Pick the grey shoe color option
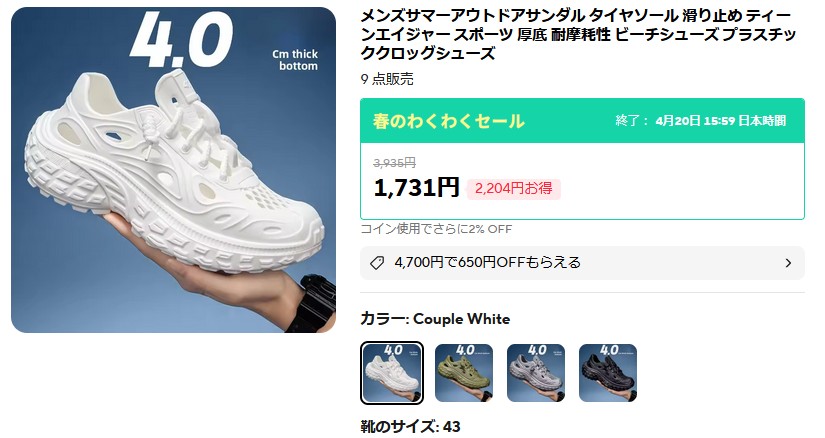The height and width of the screenshot is (438, 825). [x=536, y=373]
